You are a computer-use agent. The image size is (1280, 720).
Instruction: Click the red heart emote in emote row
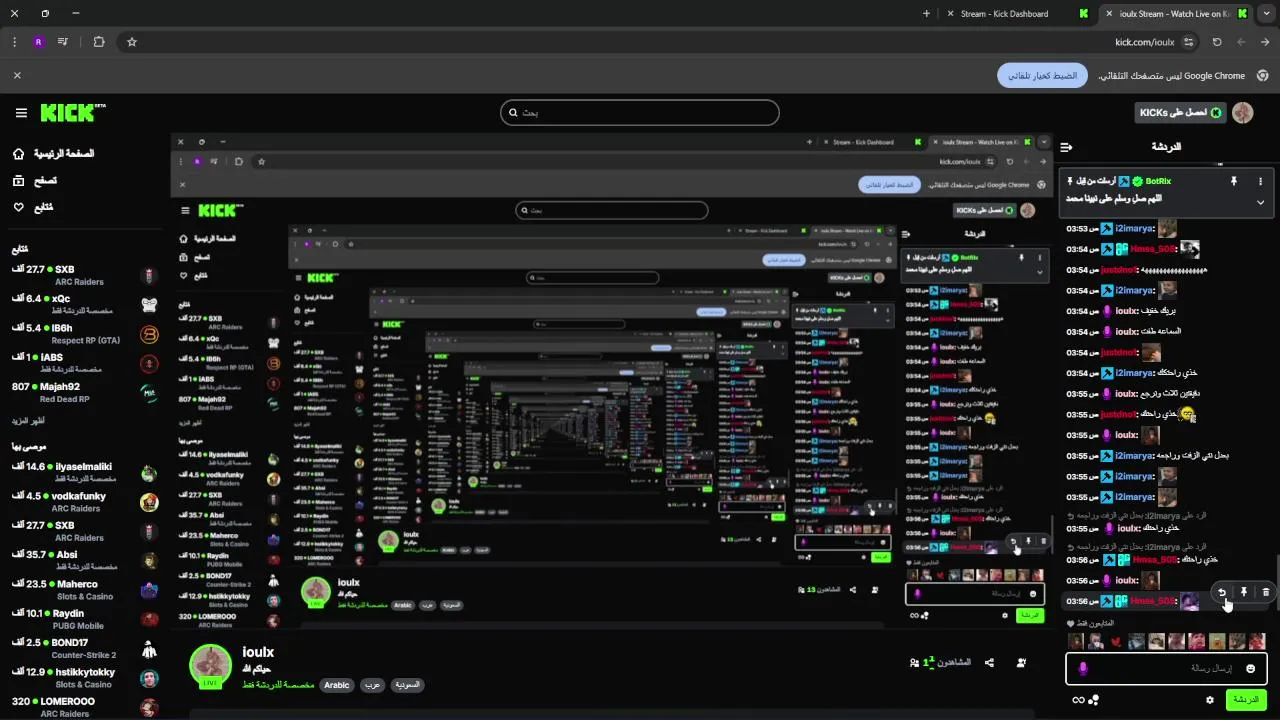coord(1117,642)
